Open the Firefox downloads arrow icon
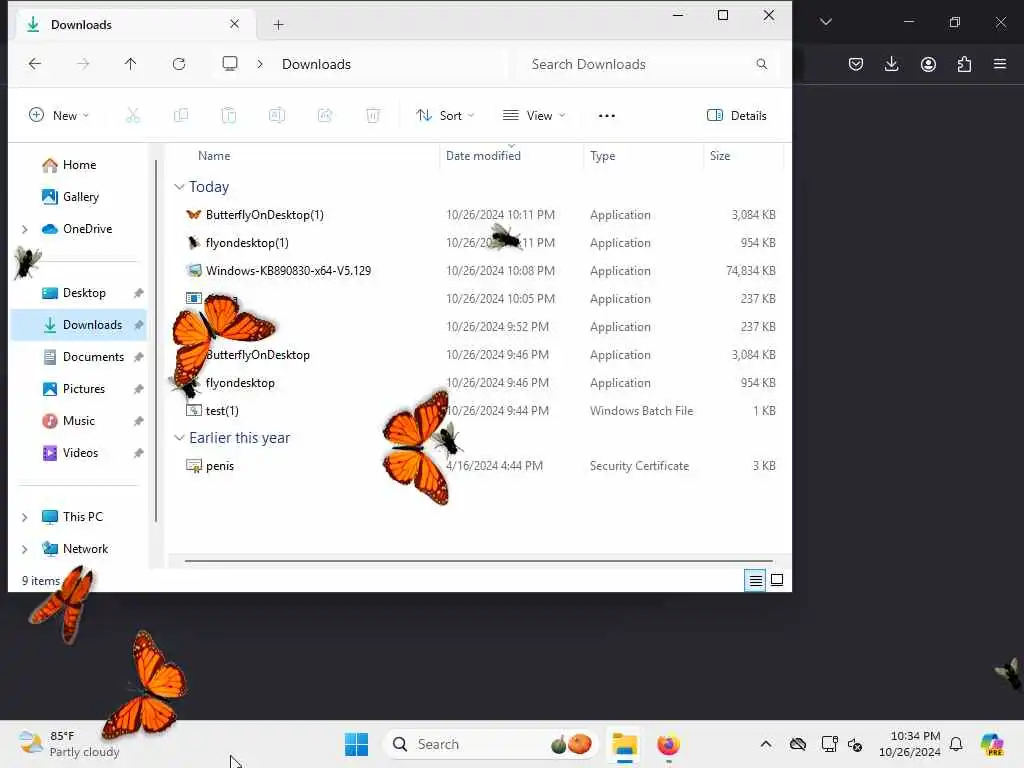1024x768 pixels. point(891,64)
